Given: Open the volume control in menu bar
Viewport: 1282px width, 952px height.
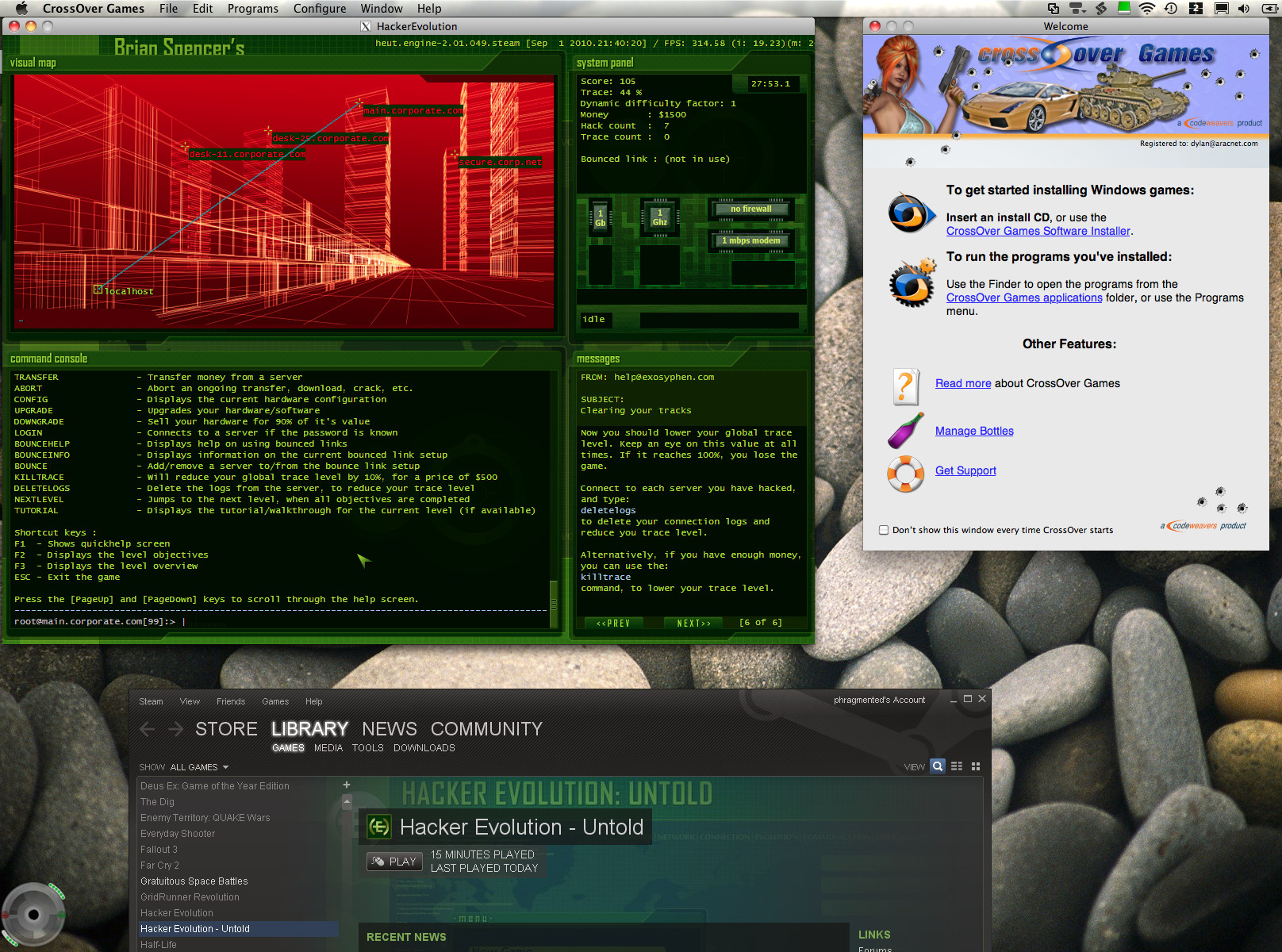Looking at the screenshot, I should [1243, 8].
